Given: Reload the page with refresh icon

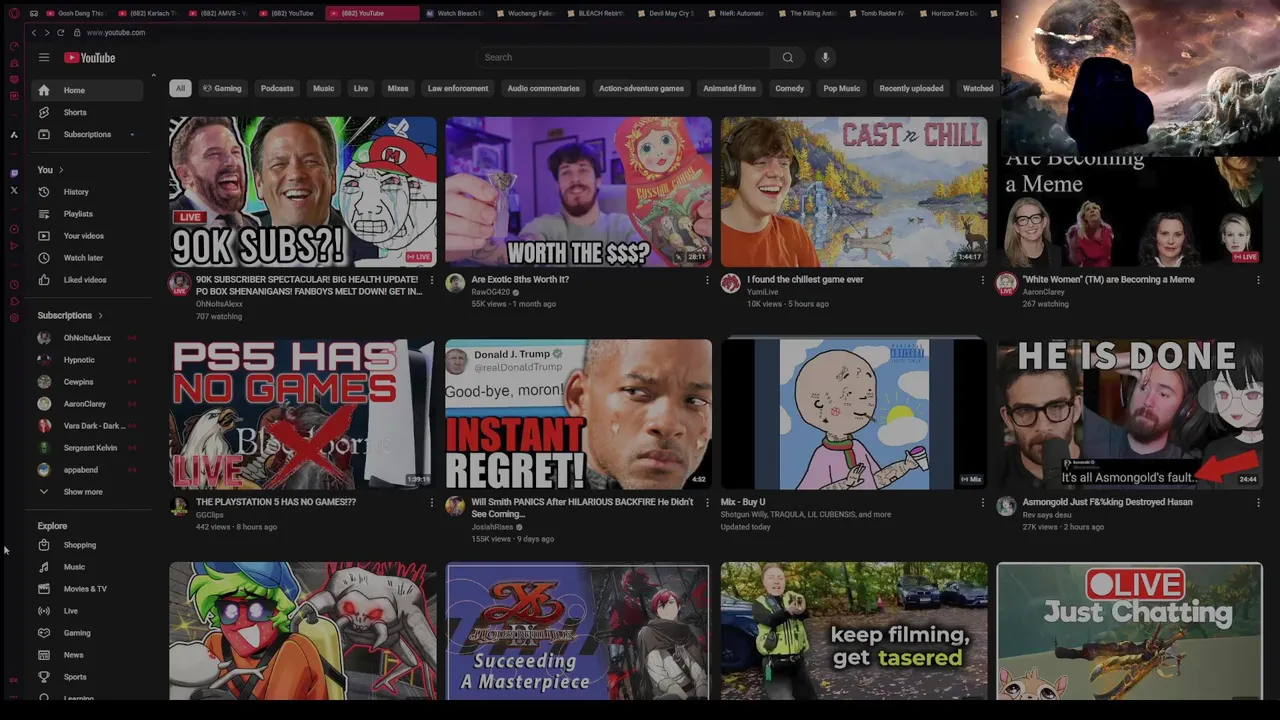Looking at the screenshot, I should coord(60,33).
